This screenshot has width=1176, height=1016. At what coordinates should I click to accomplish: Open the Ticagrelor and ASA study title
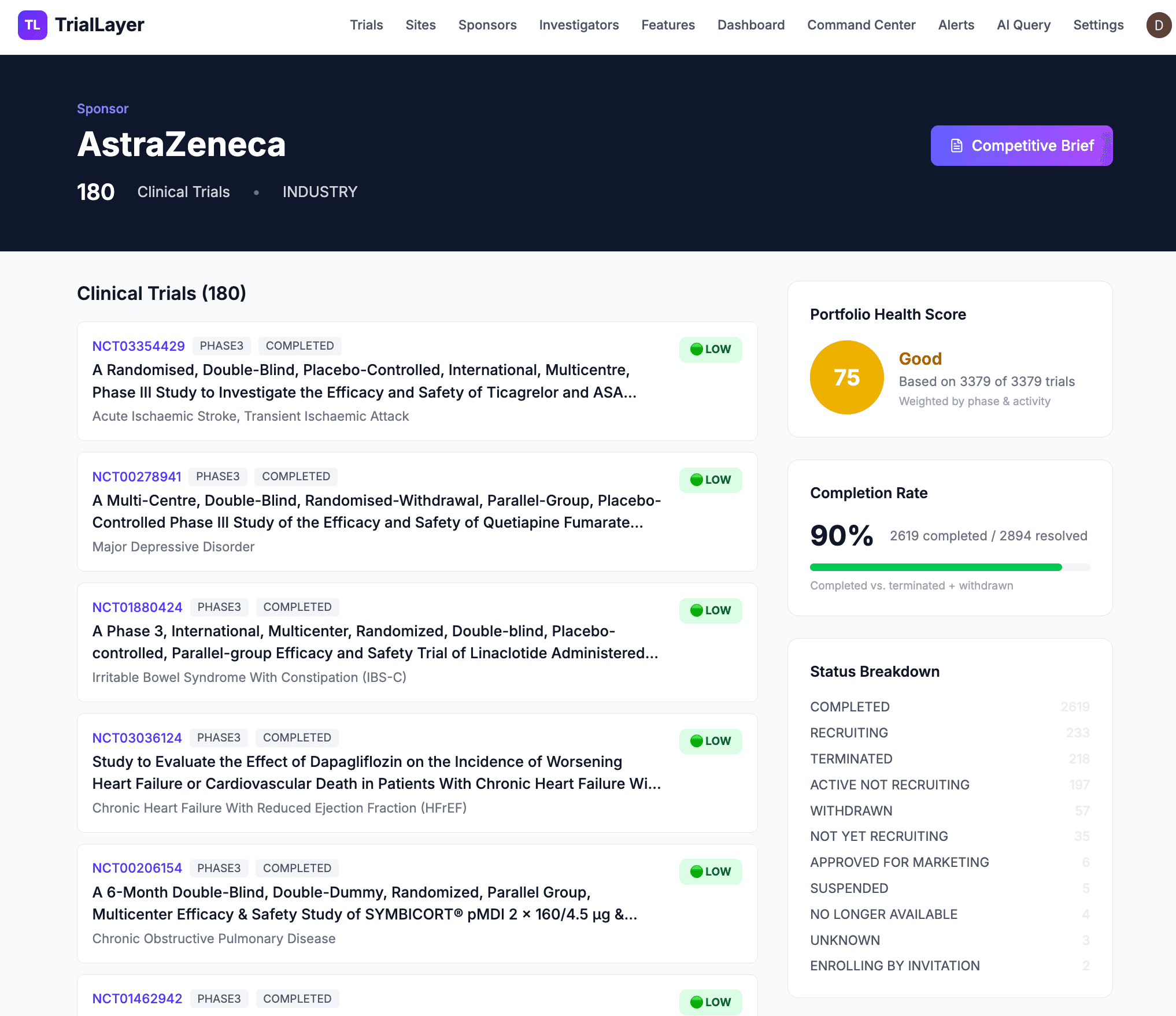point(364,381)
